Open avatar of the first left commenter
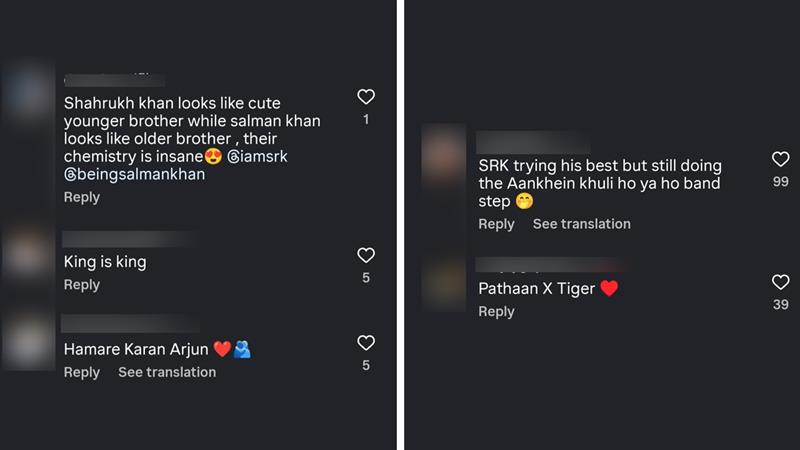The height and width of the screenshot is (450, 800). pos(28,94)
